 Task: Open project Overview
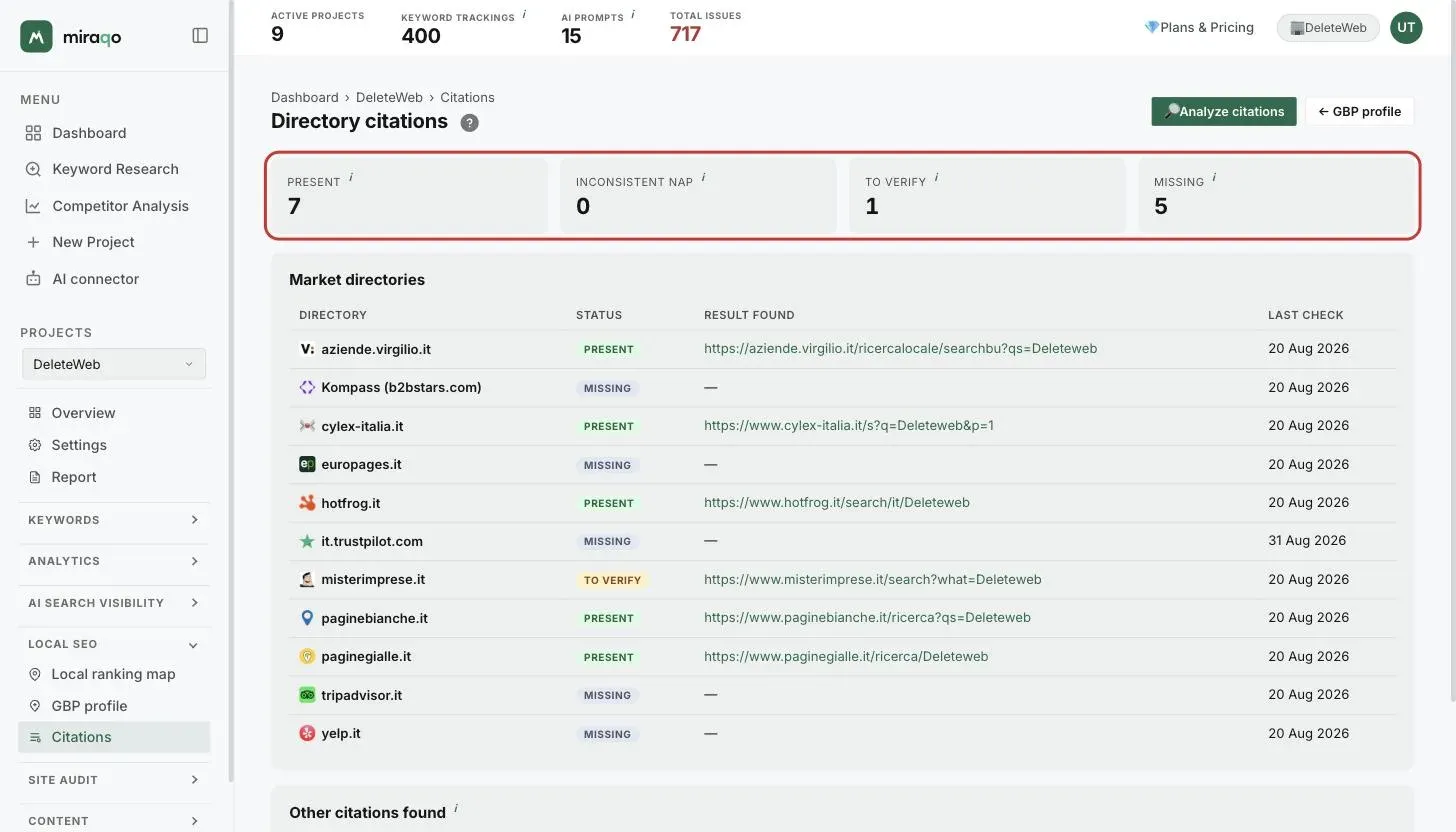click(72, 413)
